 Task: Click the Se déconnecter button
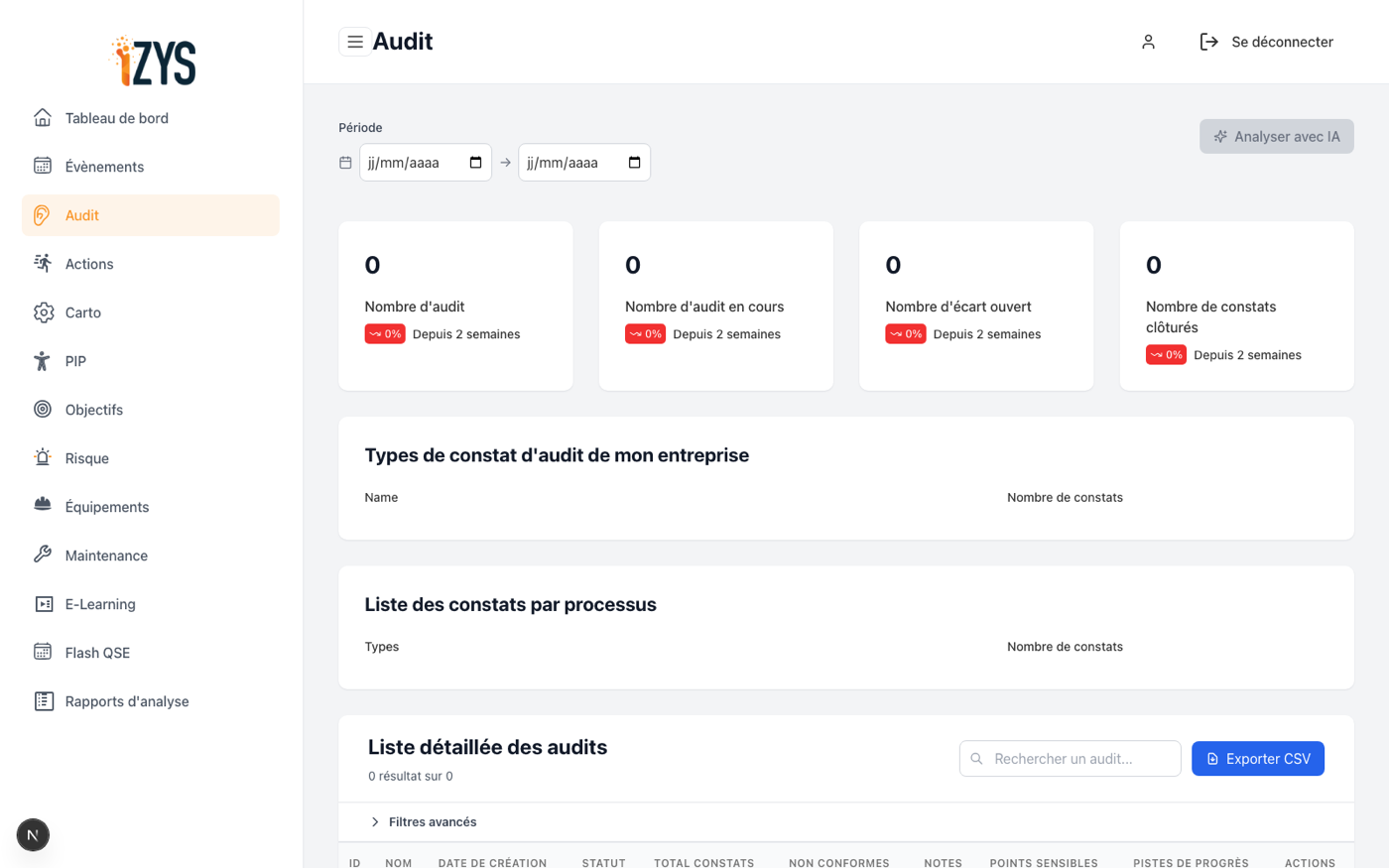1267,42
